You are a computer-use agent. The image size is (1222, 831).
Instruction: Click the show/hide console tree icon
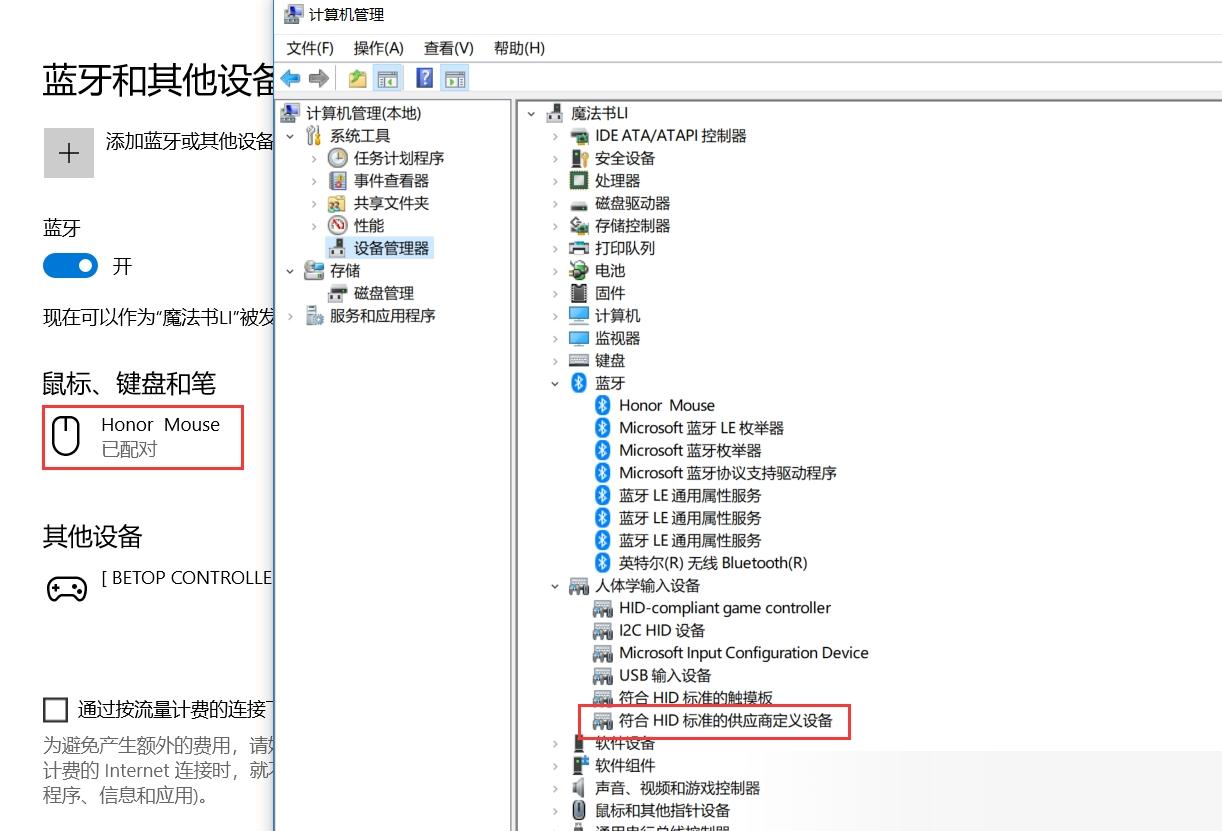pyautogui.click(x=387, y=78)
